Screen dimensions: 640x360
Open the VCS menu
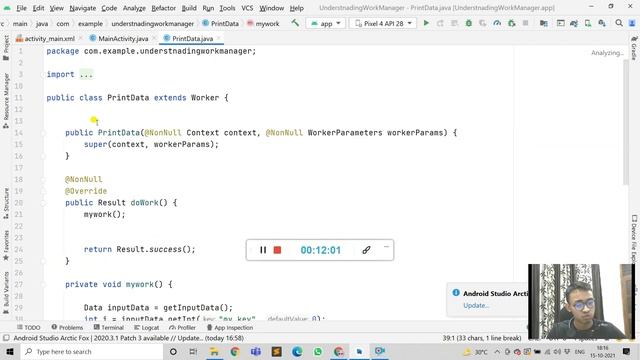coord(247,8)
